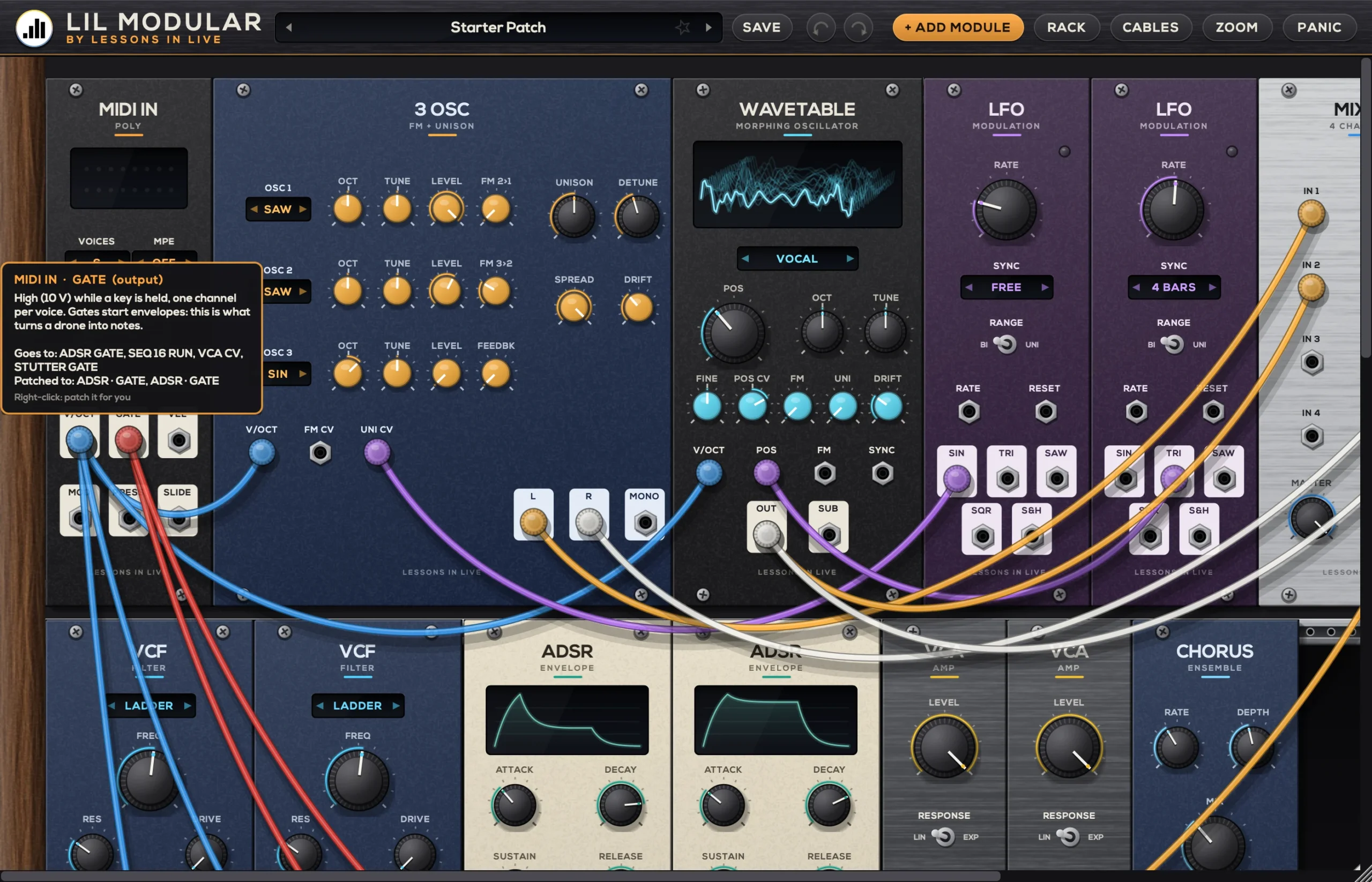This screenshot has height=882, width=1372.
Task: Click the Wavetable FM input jack
Action: pos(824,473)
